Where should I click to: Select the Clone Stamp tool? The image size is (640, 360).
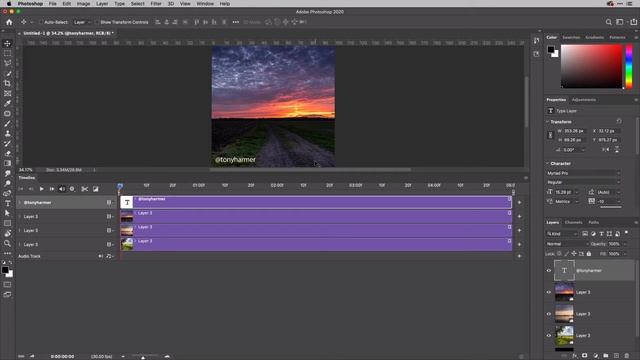7,133
